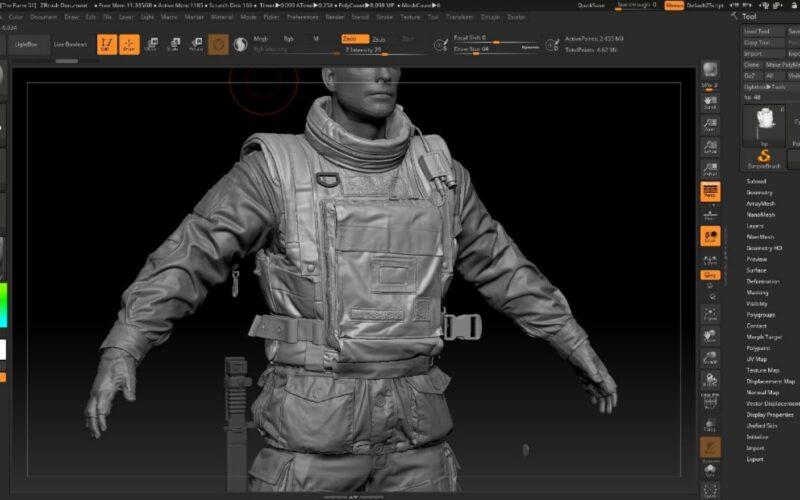800x500 pixels.
Task: Open the Material menu
Action: (x=220, y=17)
